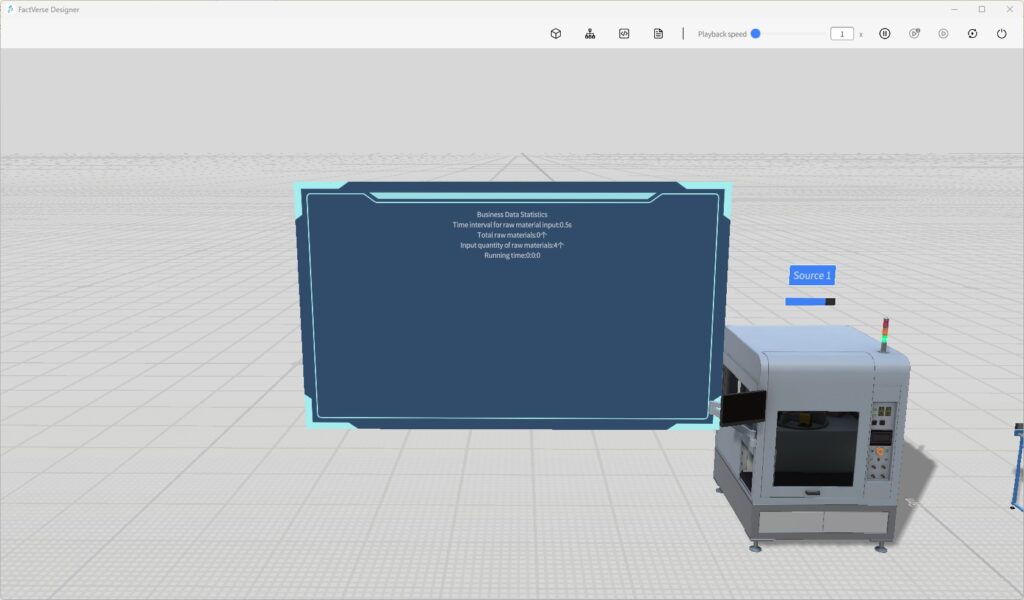Open the document report icon
Image resolution: width=1024 pixels, height=600 pixels.
(x=658, y=34)
